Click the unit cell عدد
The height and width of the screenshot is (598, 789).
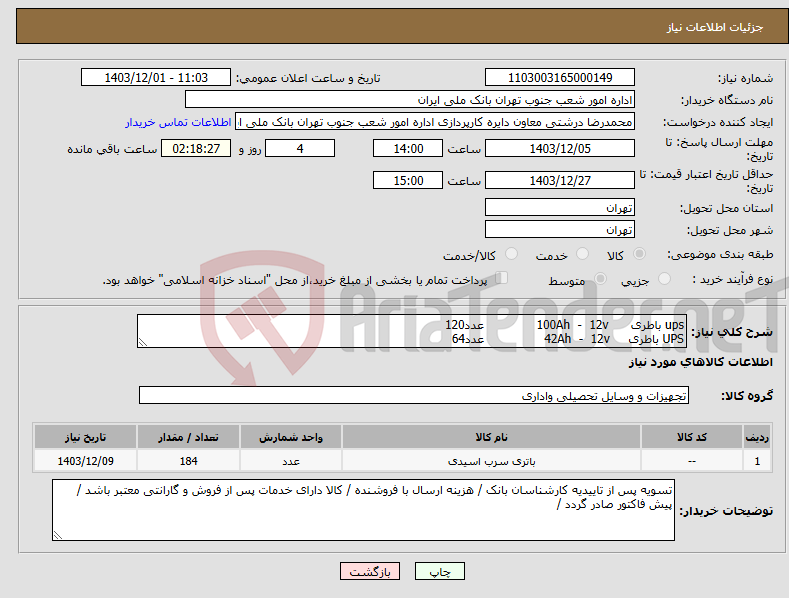coord(291,461)
